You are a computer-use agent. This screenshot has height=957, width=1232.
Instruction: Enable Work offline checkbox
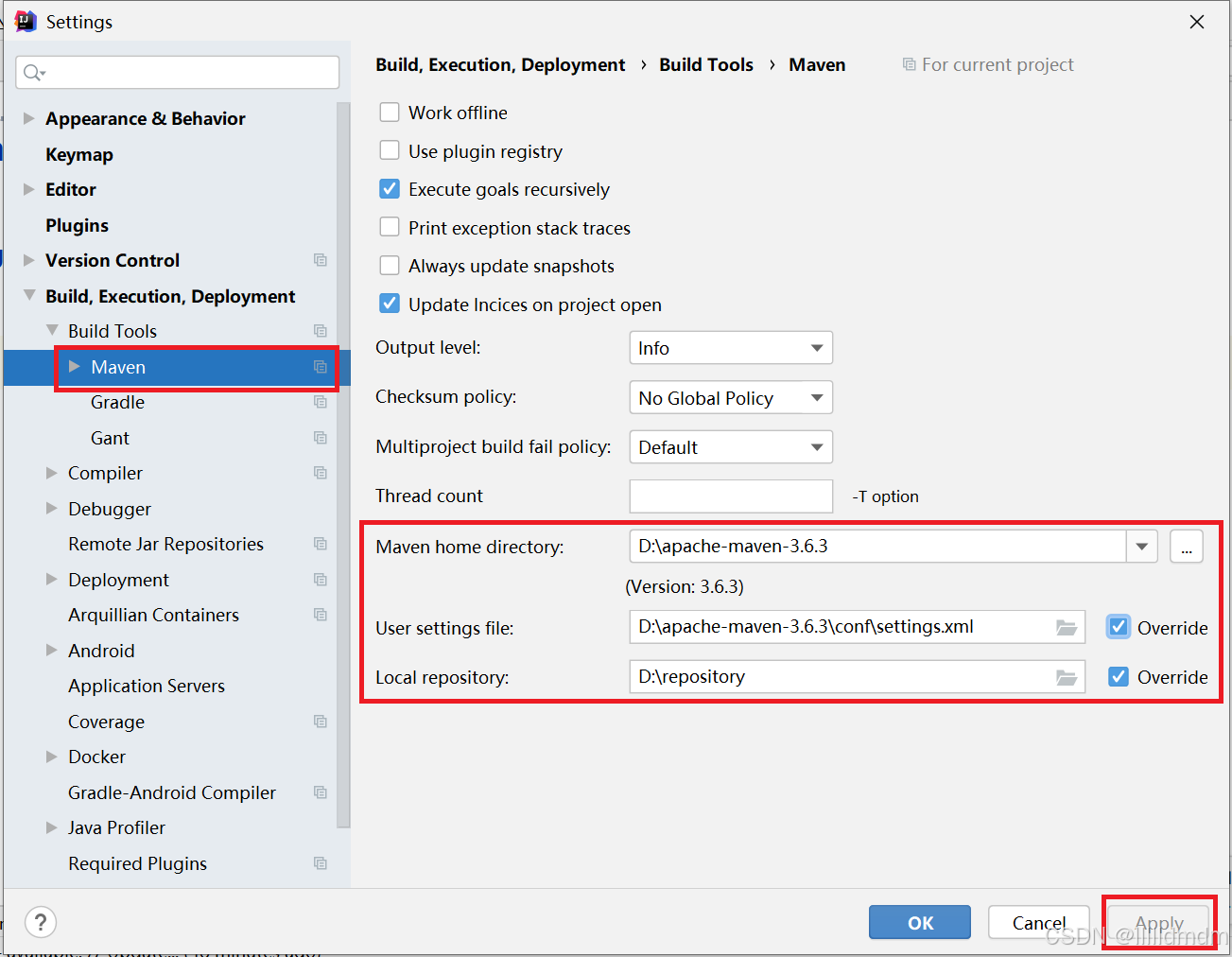click(390, 113)
